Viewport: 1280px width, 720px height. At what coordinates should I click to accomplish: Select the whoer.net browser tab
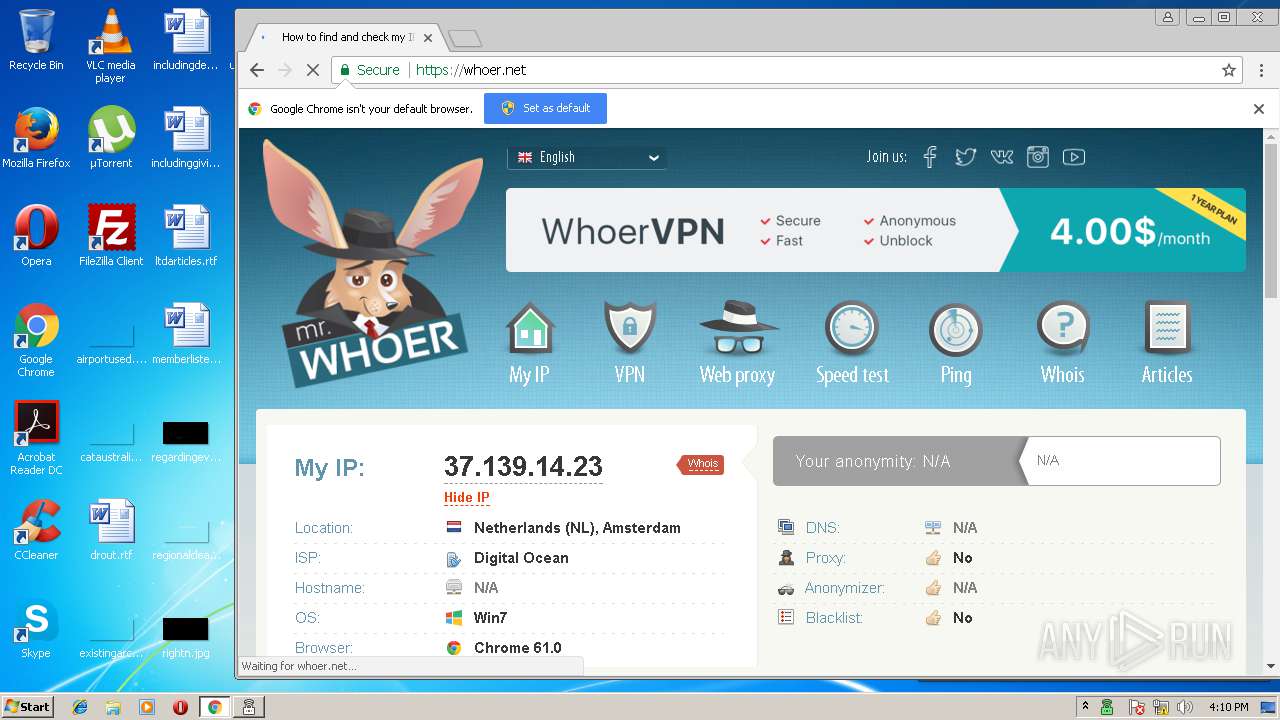(x=345, y=37)
